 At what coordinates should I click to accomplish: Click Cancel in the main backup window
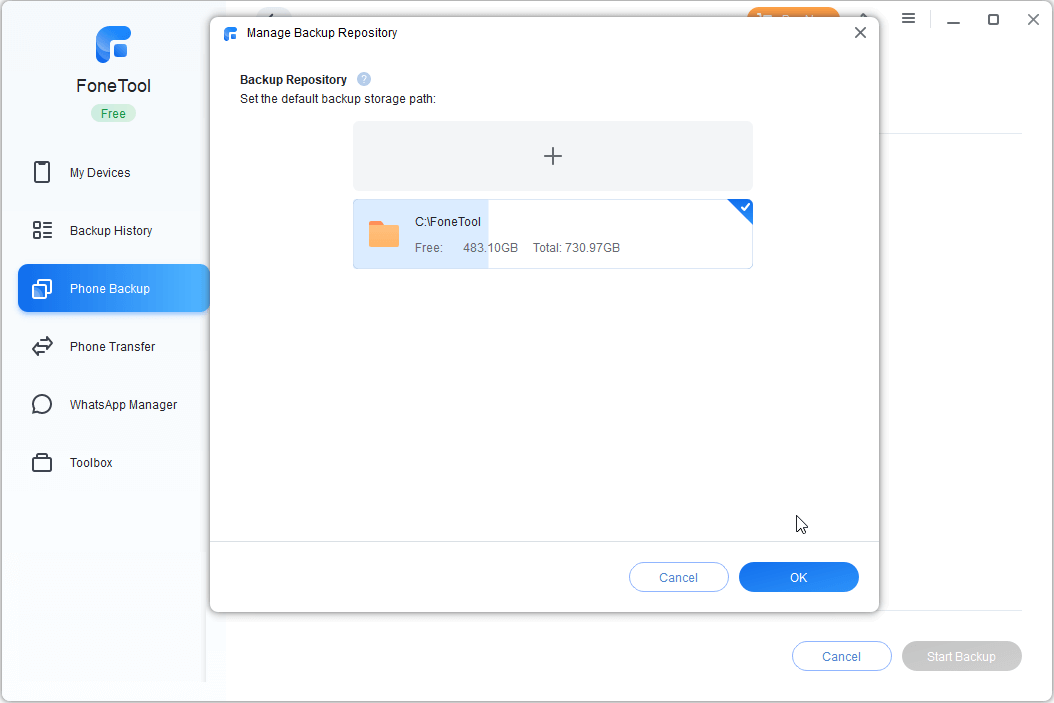coord(841,656)
